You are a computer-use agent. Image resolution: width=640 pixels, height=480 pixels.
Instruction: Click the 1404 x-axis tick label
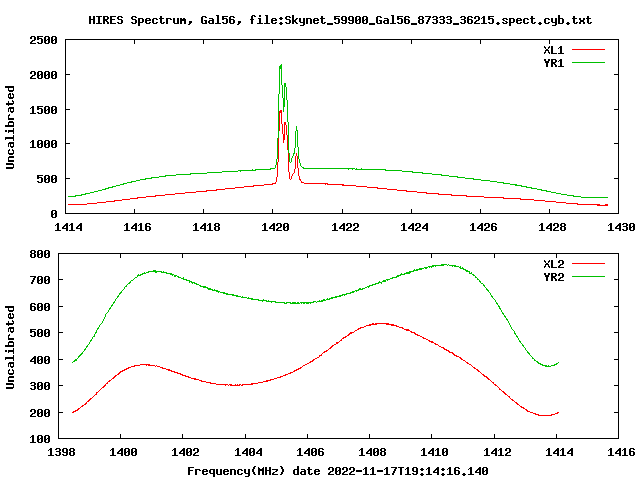pos(248,452)
